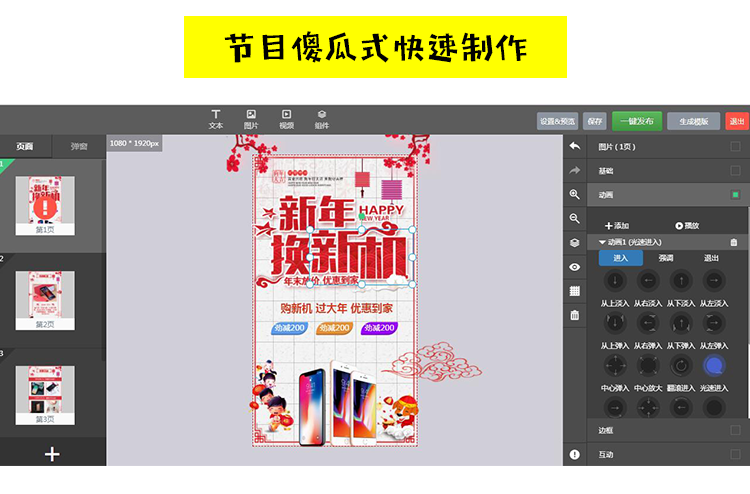Click the zoom out magnifier icon
Viewport: 750px width, 494px height.
coord(574,218)
